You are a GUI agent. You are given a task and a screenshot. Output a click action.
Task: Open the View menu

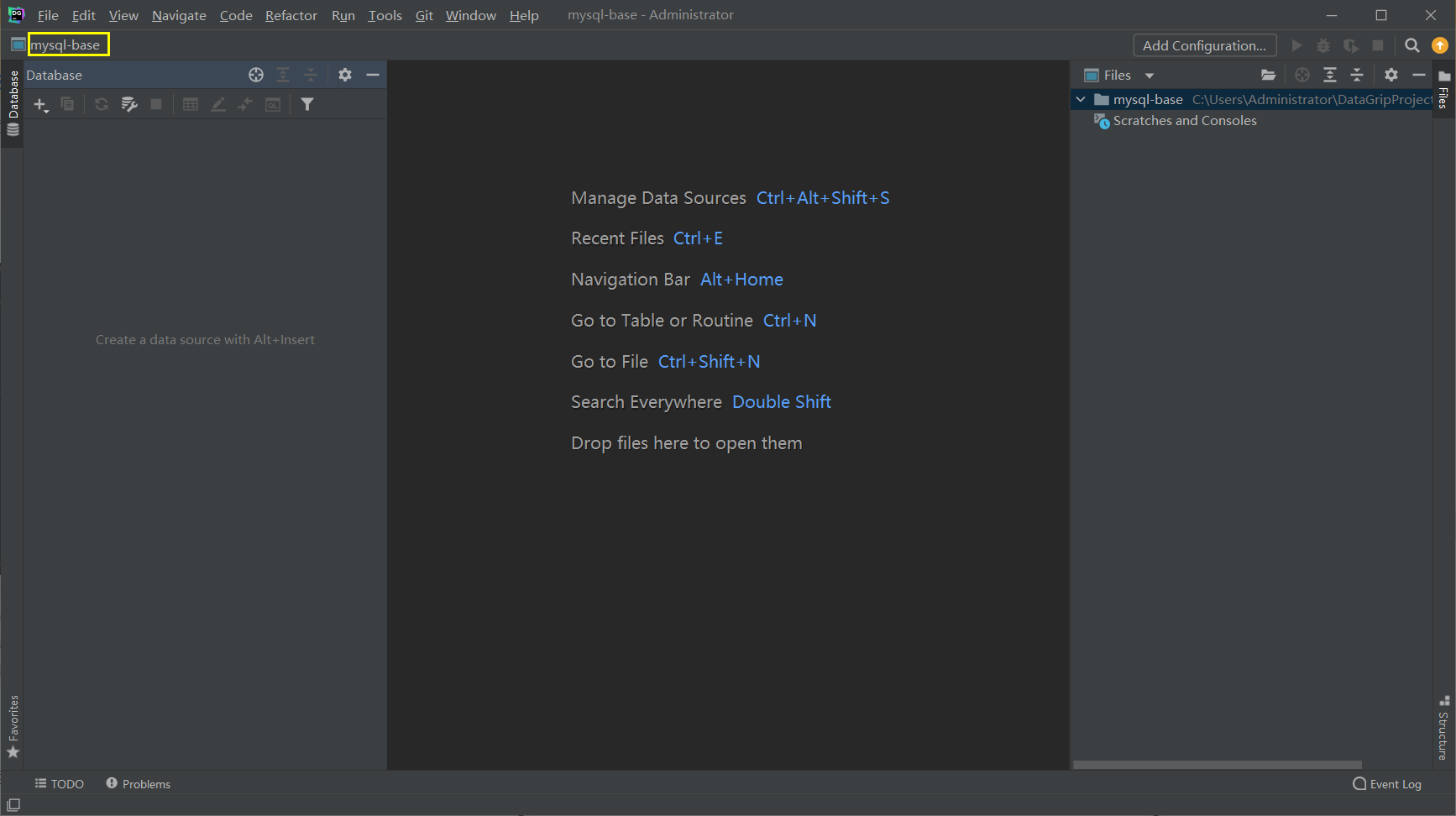pos(123,15)
